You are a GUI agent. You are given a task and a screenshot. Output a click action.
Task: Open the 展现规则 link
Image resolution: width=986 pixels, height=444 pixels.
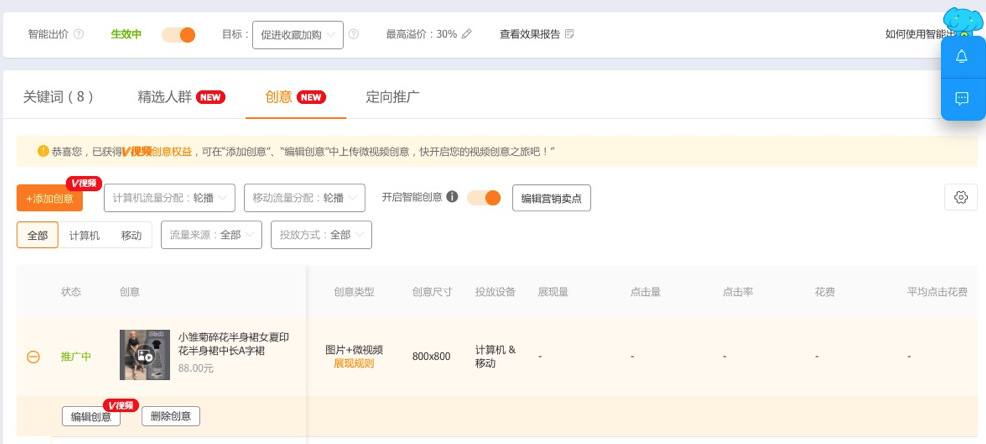pyautogui.click(x=354, y=364)
